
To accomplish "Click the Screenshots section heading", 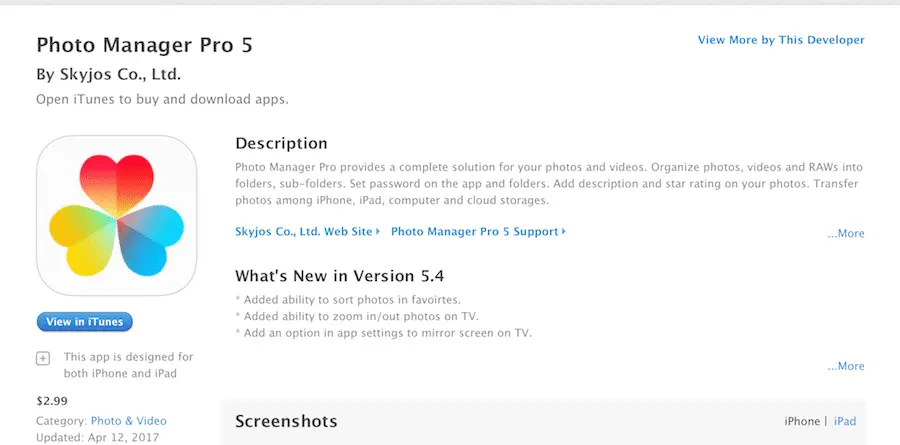I will [286, 421].
